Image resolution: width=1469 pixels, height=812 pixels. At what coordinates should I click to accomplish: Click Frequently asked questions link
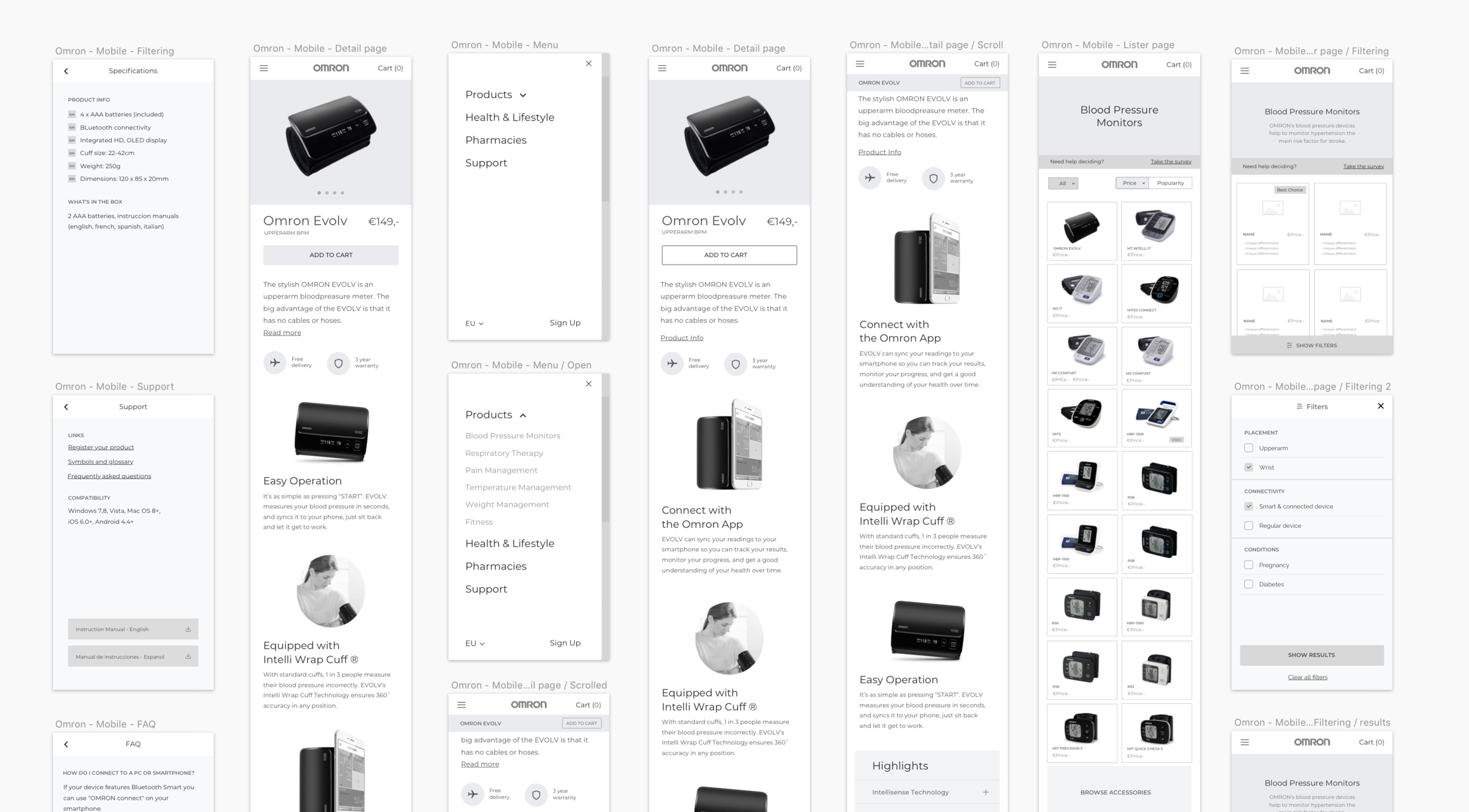click(109, 476)
